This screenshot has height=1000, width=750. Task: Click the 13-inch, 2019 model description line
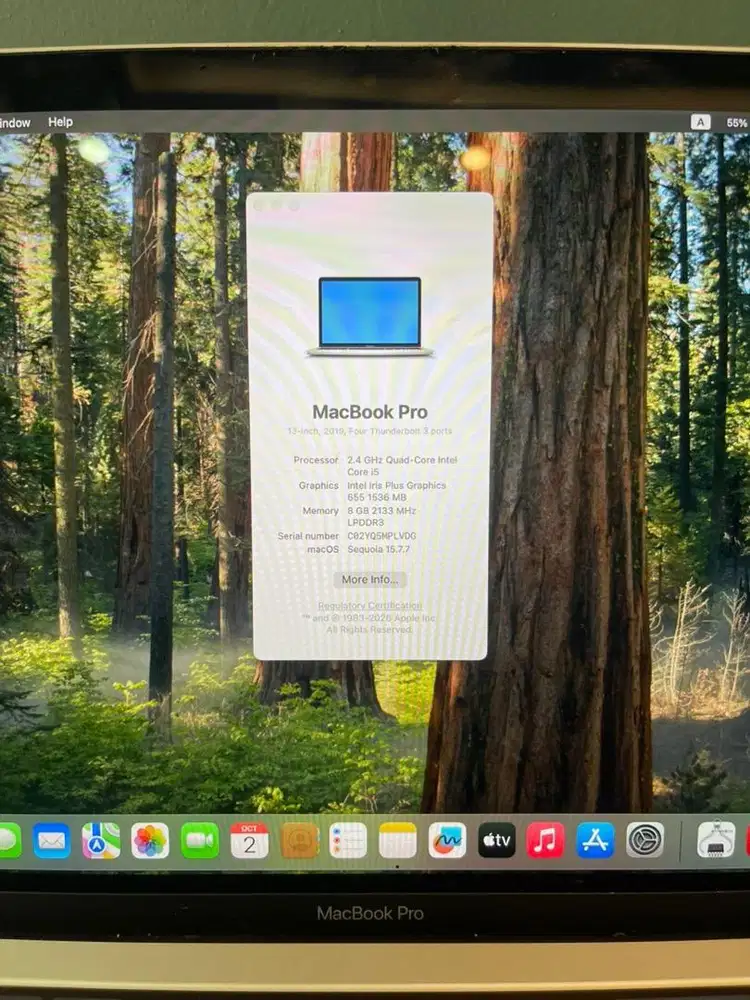(370, 431)
